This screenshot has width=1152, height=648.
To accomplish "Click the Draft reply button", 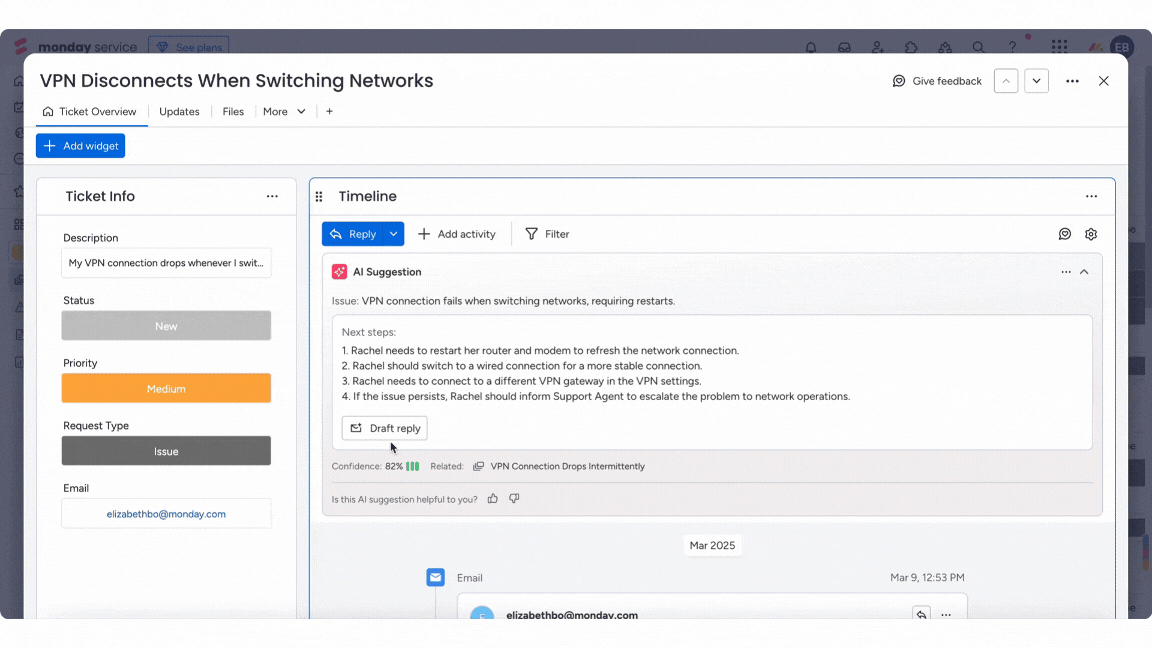I will pyautogui.click(x=384, y=427).
